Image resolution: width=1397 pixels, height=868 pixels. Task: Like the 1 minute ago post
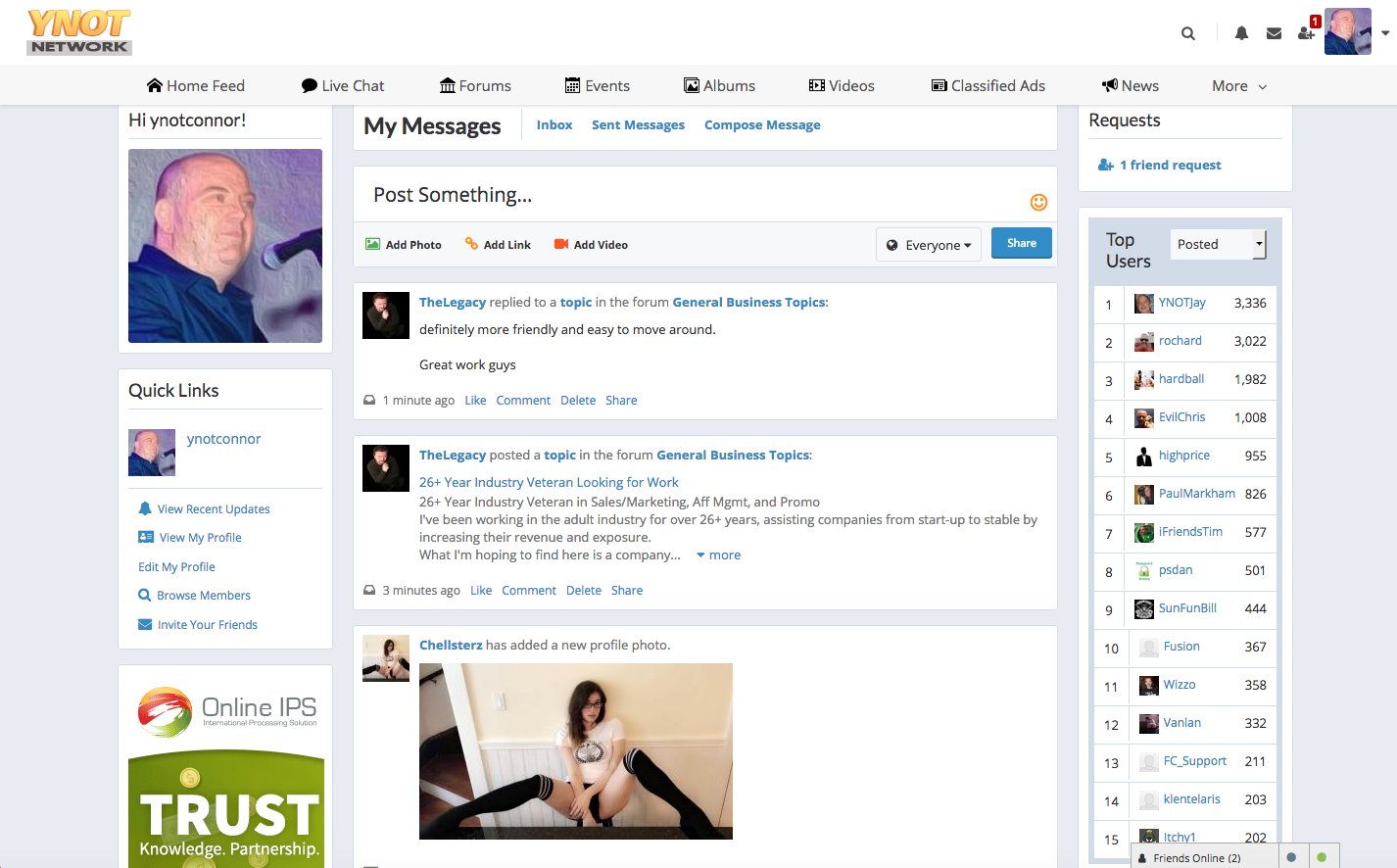click(475, 400)
